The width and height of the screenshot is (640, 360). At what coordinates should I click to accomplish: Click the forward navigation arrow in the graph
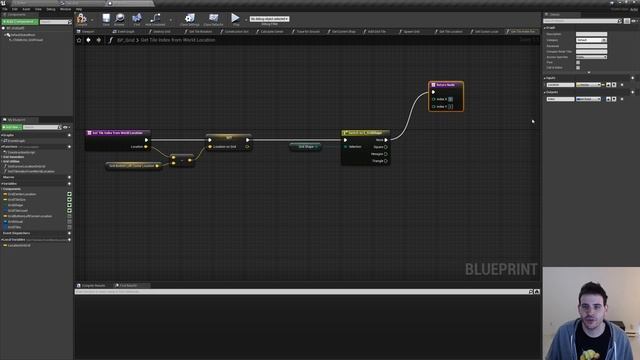click(98, 40)
